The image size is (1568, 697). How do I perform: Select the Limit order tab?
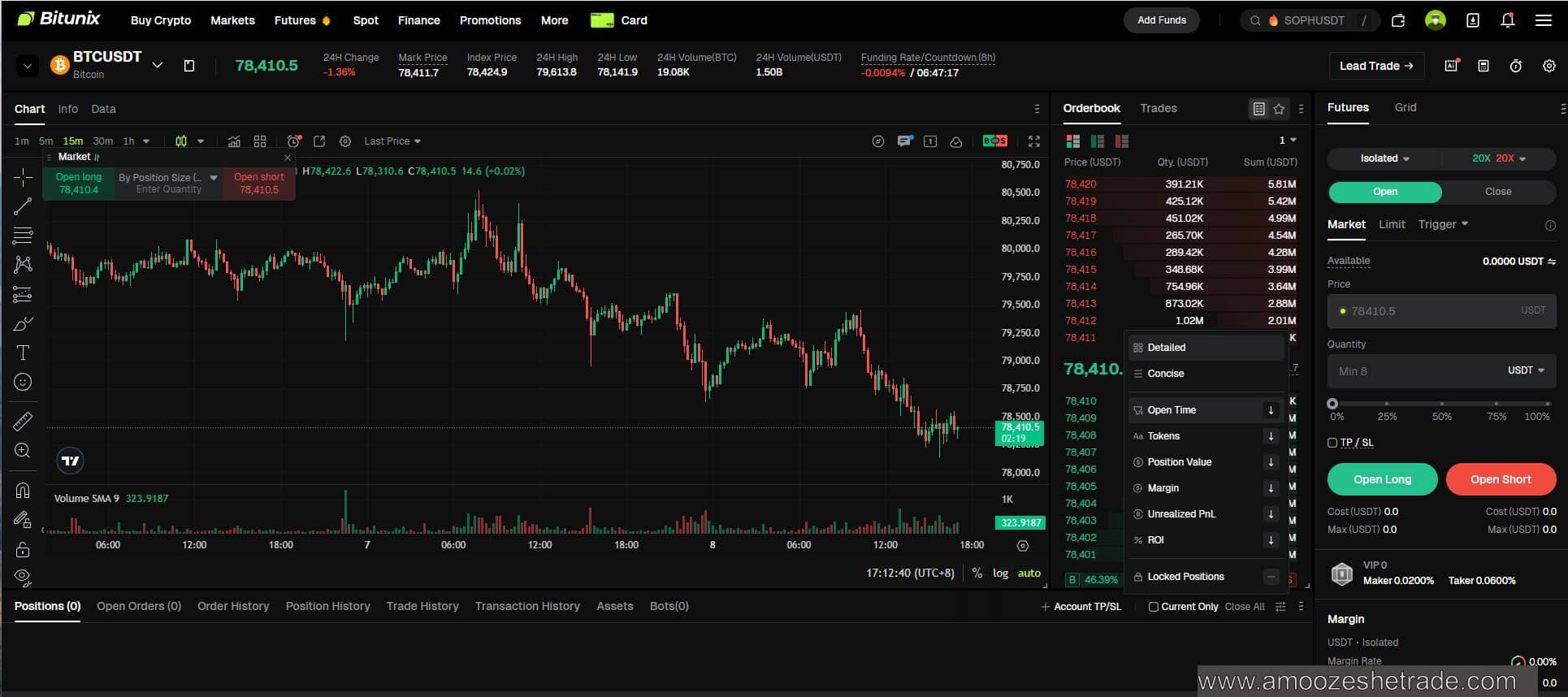click(1392, 224)
